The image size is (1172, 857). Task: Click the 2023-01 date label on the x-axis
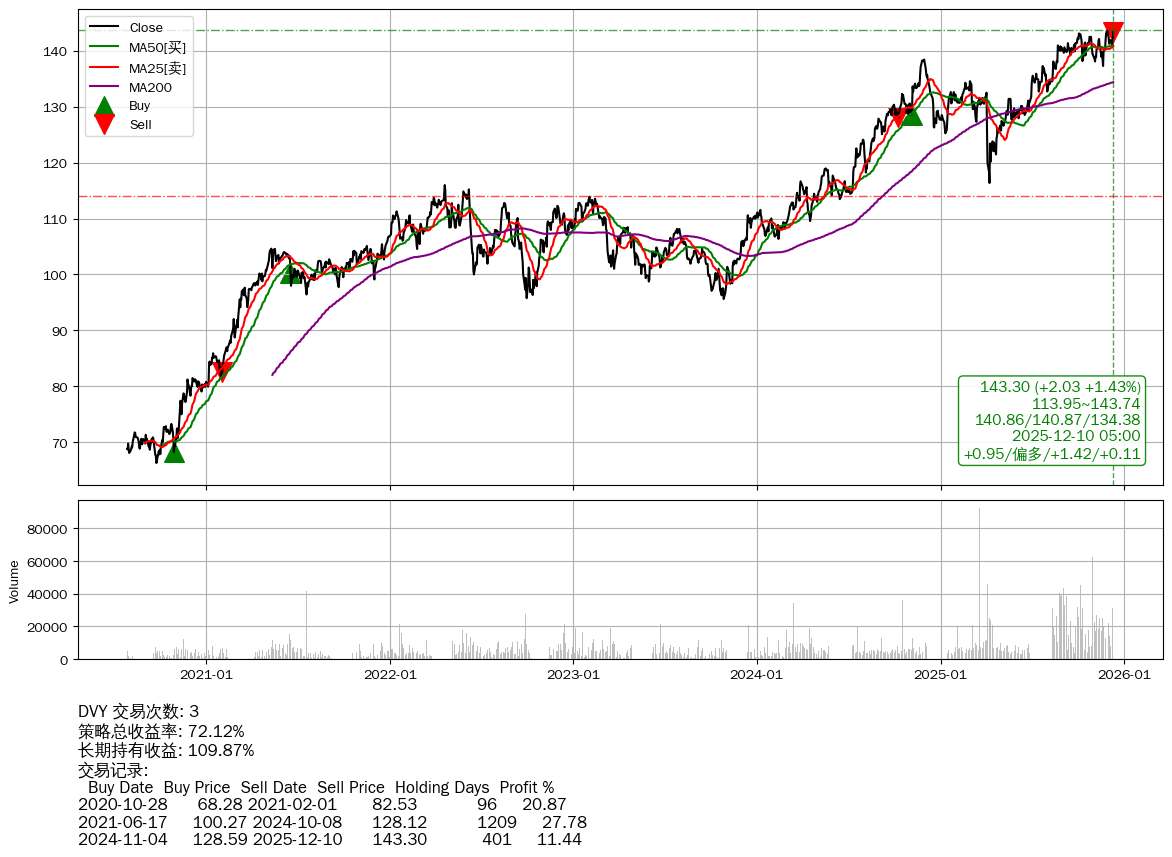point(573,675)
